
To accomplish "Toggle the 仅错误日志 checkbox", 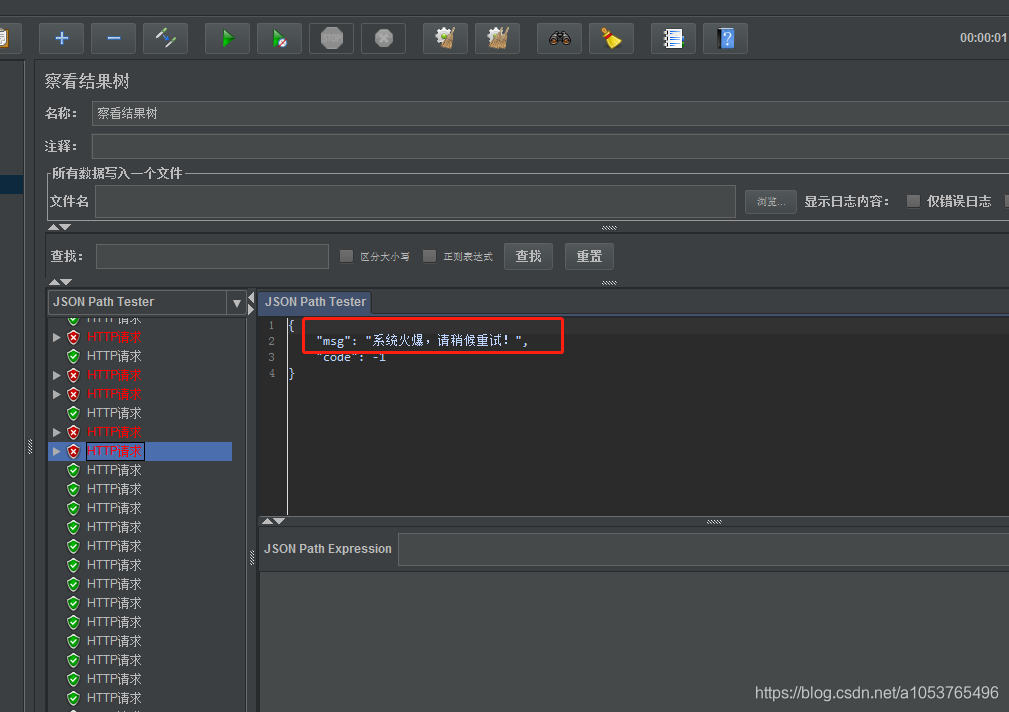I will pos(913,200).
